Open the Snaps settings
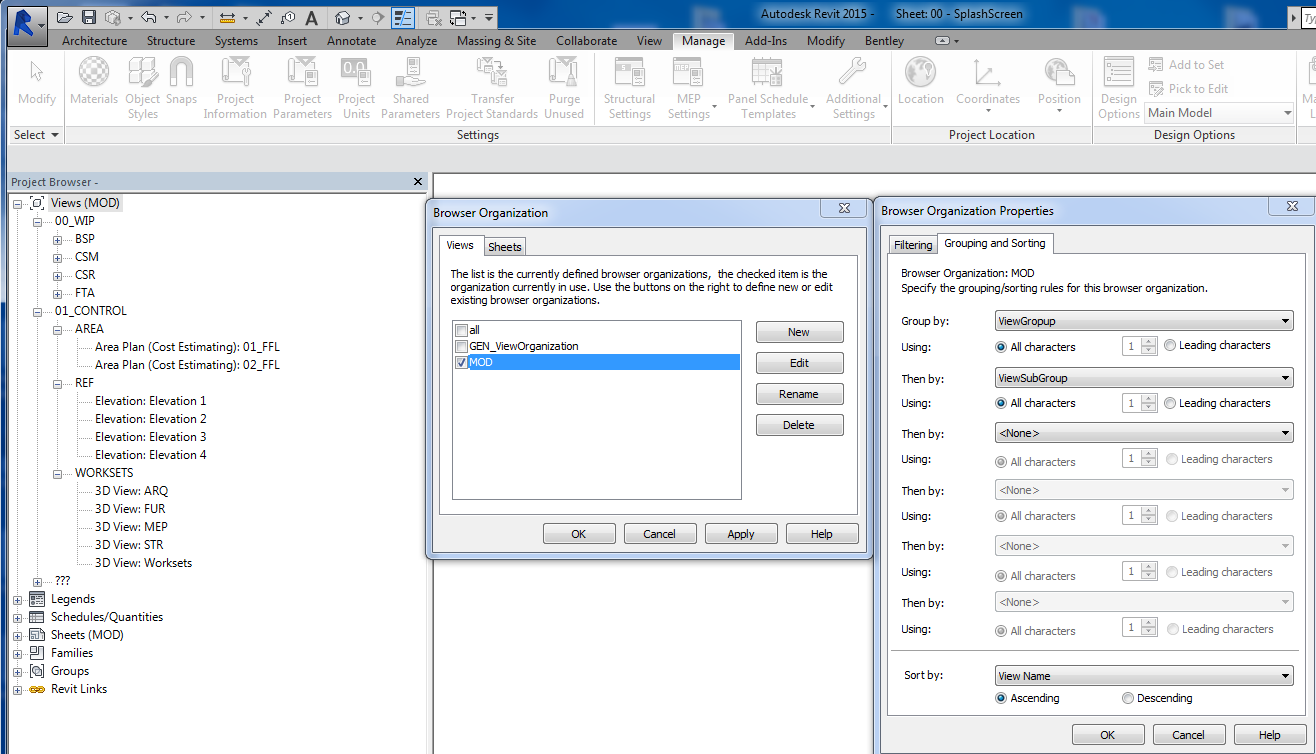1316x754 pixels. coord(181,82)
